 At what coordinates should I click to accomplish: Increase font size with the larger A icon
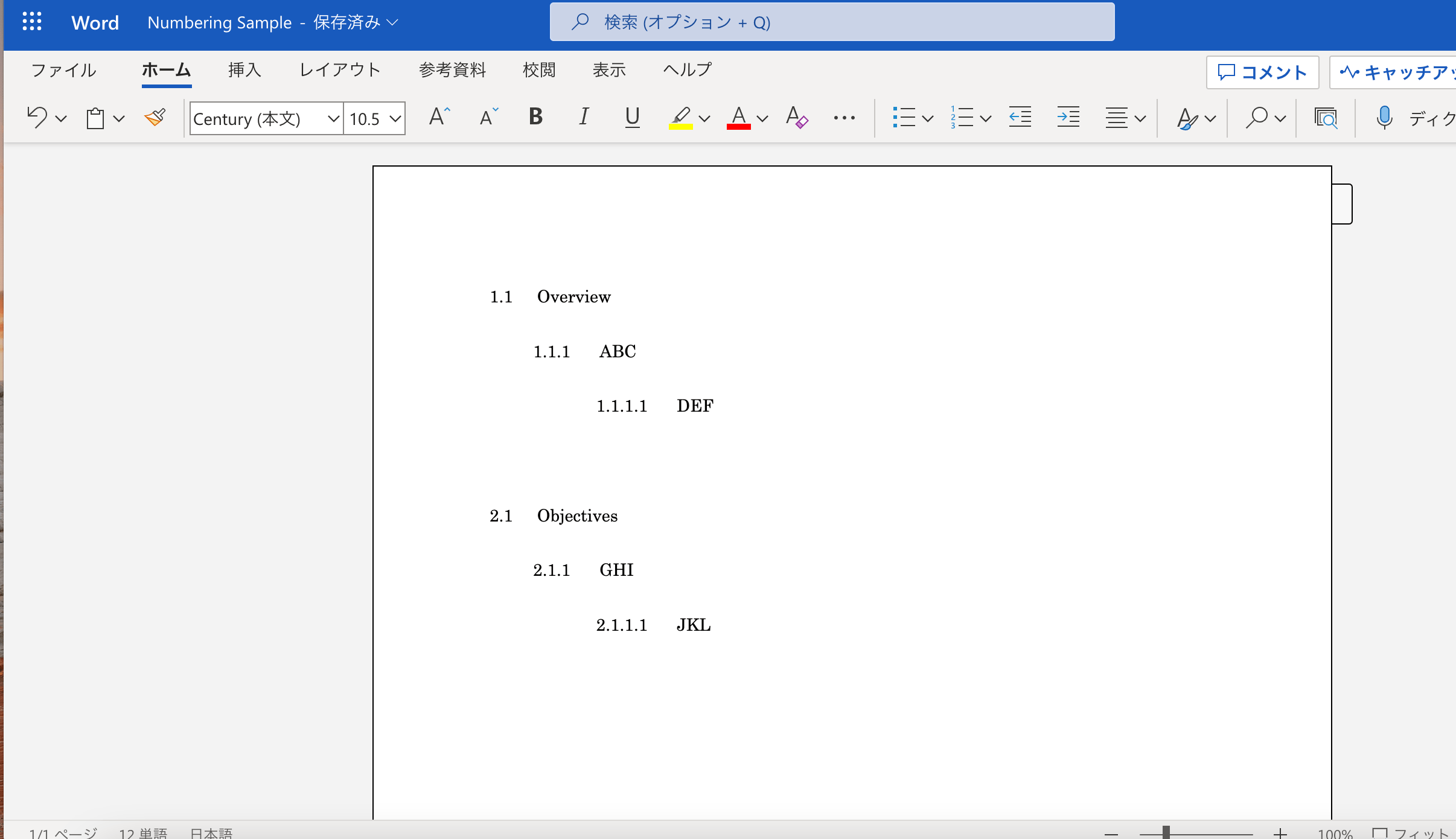439,116
